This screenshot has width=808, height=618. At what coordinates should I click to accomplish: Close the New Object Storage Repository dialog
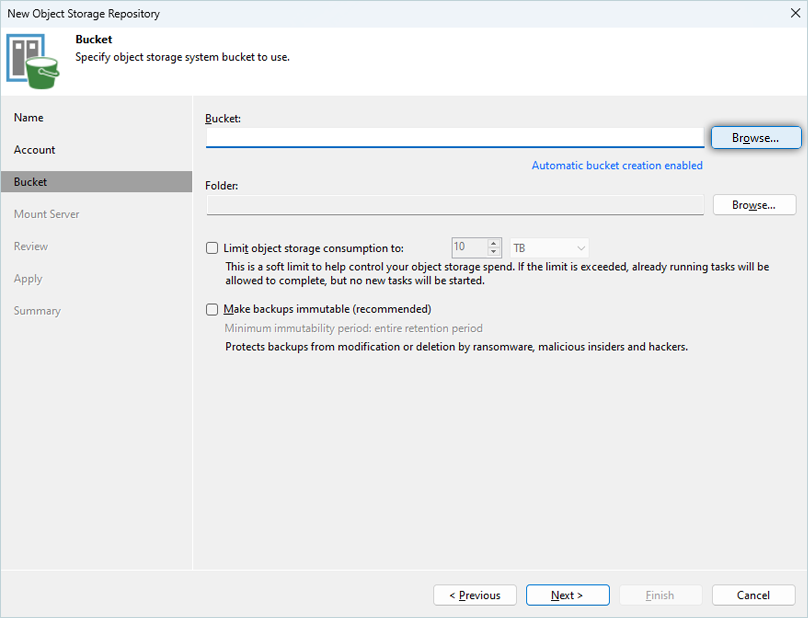coord(791,14)
